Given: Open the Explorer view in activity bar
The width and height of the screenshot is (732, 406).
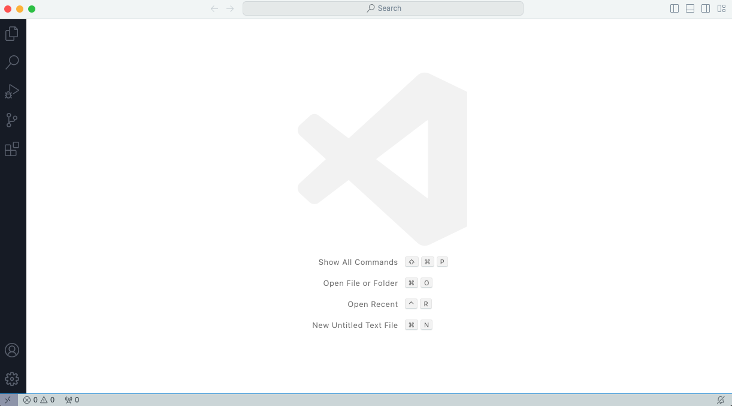Looking at the screenshot, I should click(12, 33).
